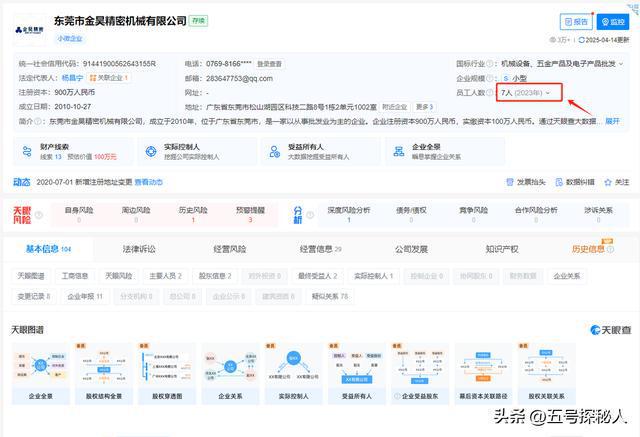Viewport: 640px width, 437px height.
Task: Open the 实际控制人 graph thumbnail
Action: pos(293,373)
